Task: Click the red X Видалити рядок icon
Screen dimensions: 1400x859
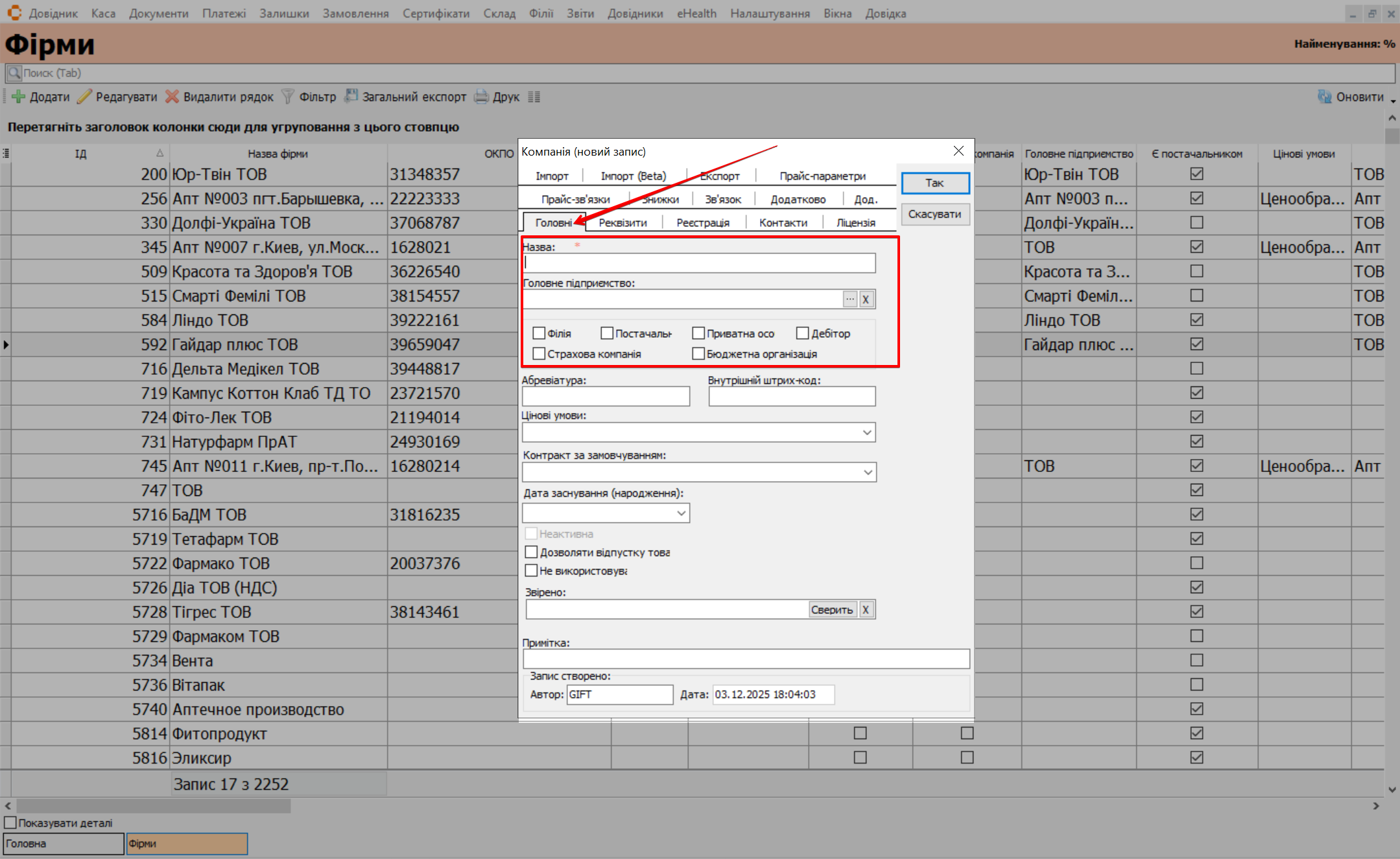Action: [172, 97]
